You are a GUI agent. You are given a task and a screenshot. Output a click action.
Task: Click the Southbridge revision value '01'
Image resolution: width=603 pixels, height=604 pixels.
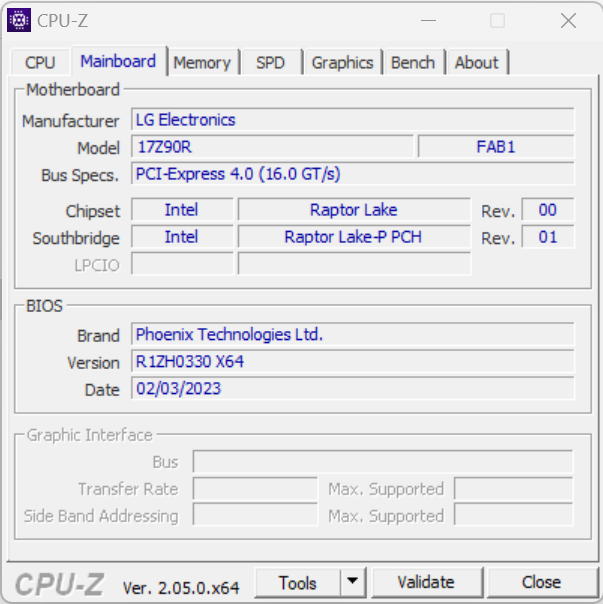[548, 237]
